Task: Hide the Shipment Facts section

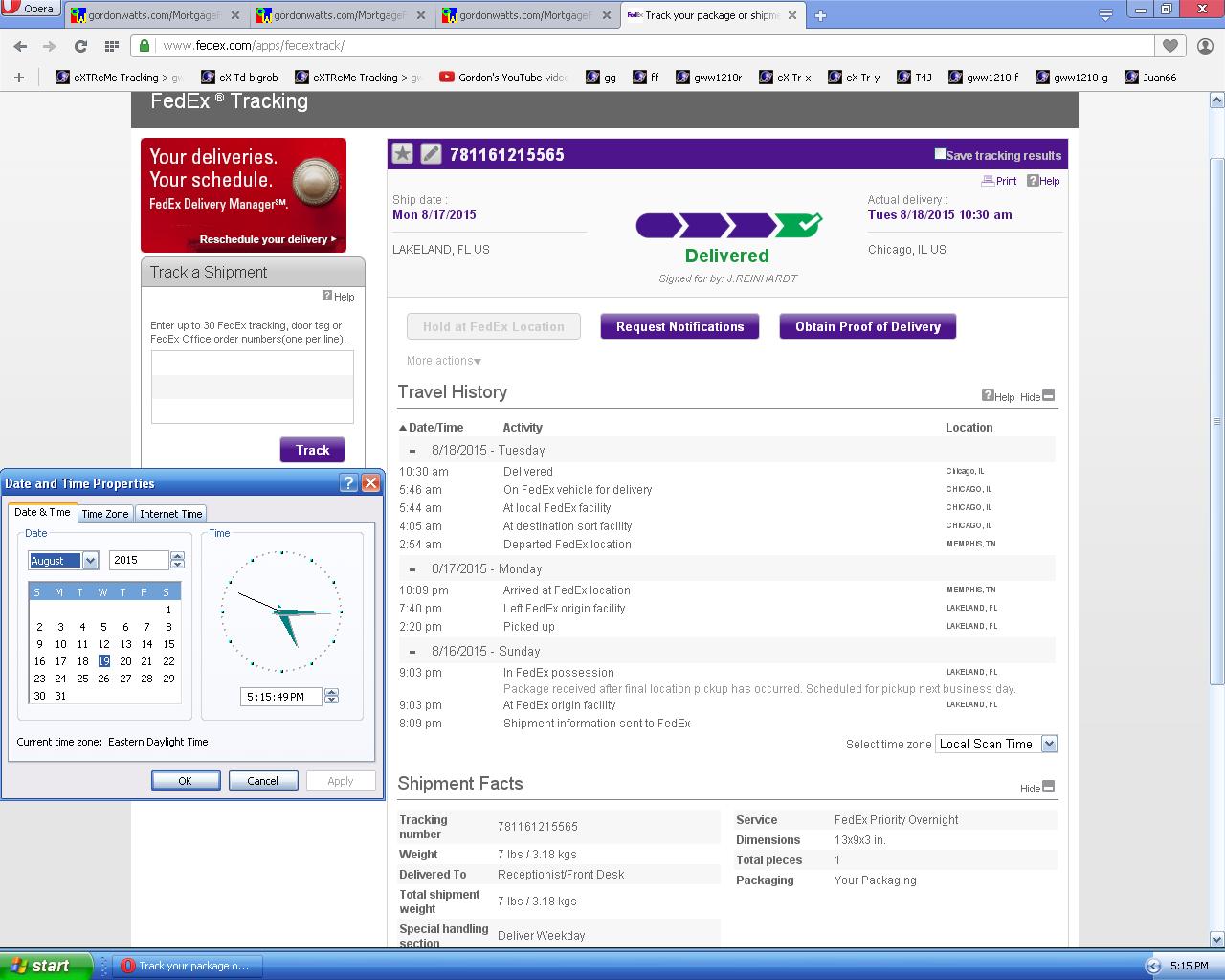Action: pyautogui.click(x=1048, y=788)
